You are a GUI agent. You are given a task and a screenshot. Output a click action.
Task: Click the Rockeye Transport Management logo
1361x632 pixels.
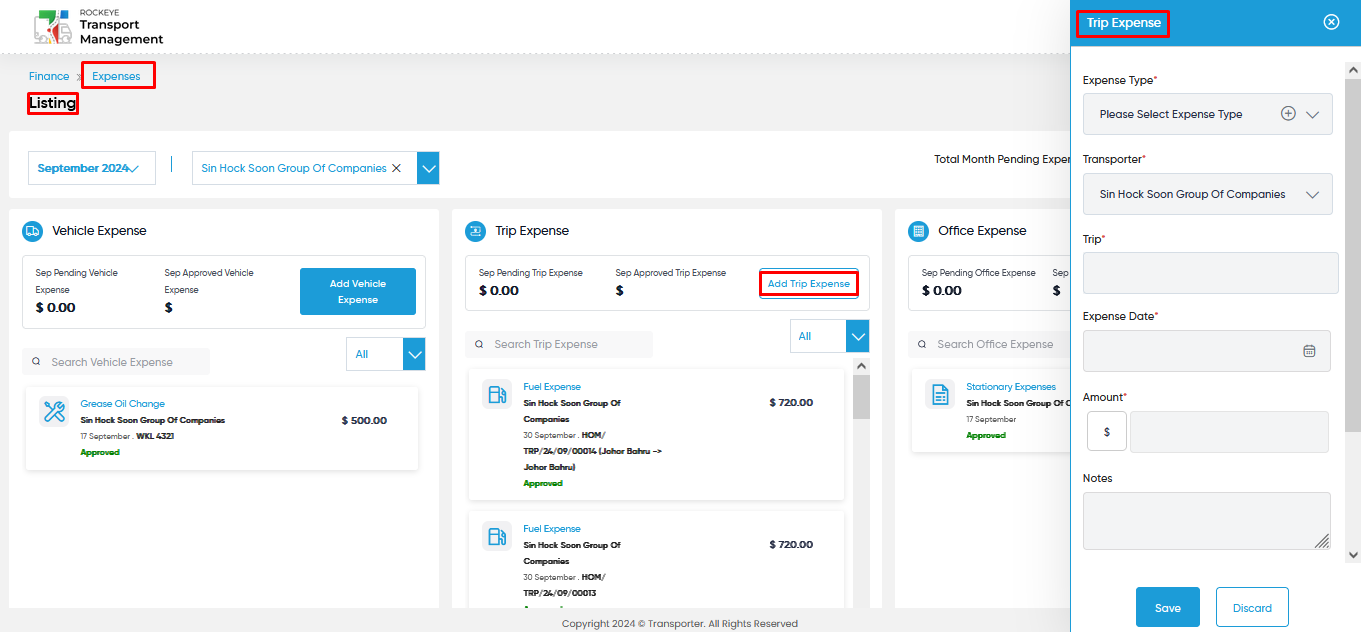click(98, 27)
